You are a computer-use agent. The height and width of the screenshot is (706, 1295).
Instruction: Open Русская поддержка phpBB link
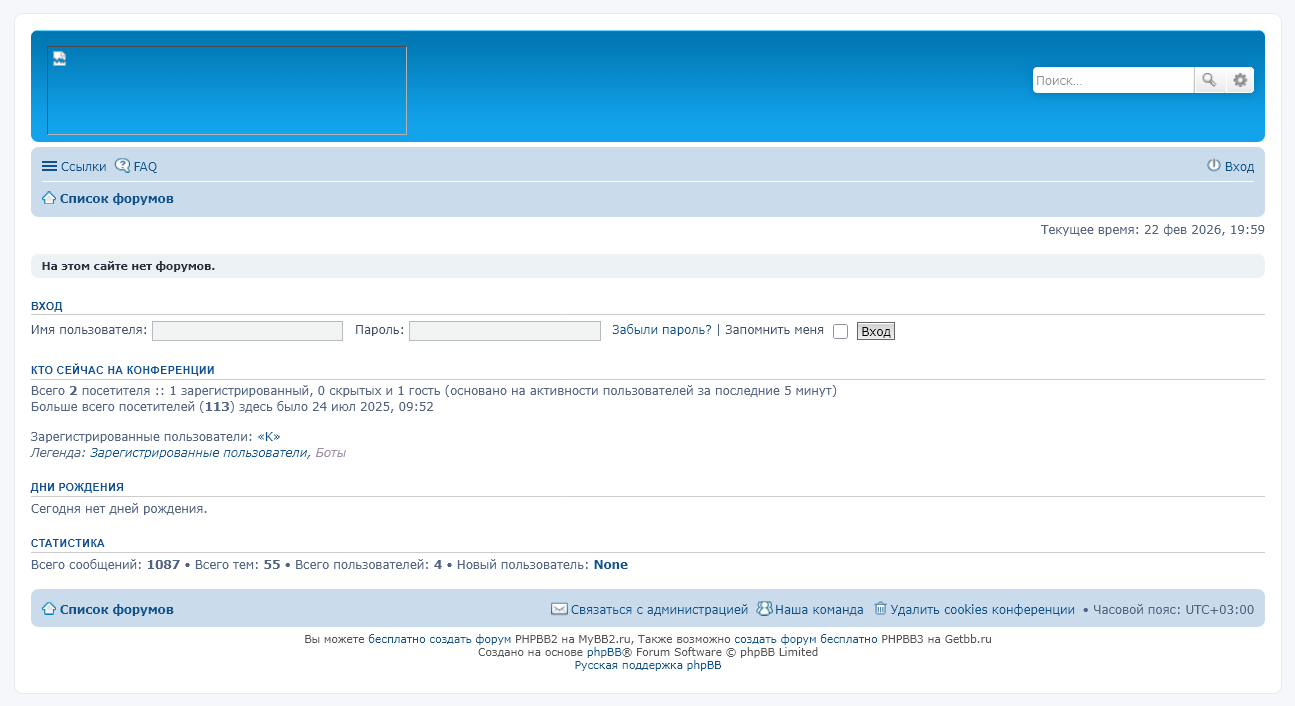(647, 665)
